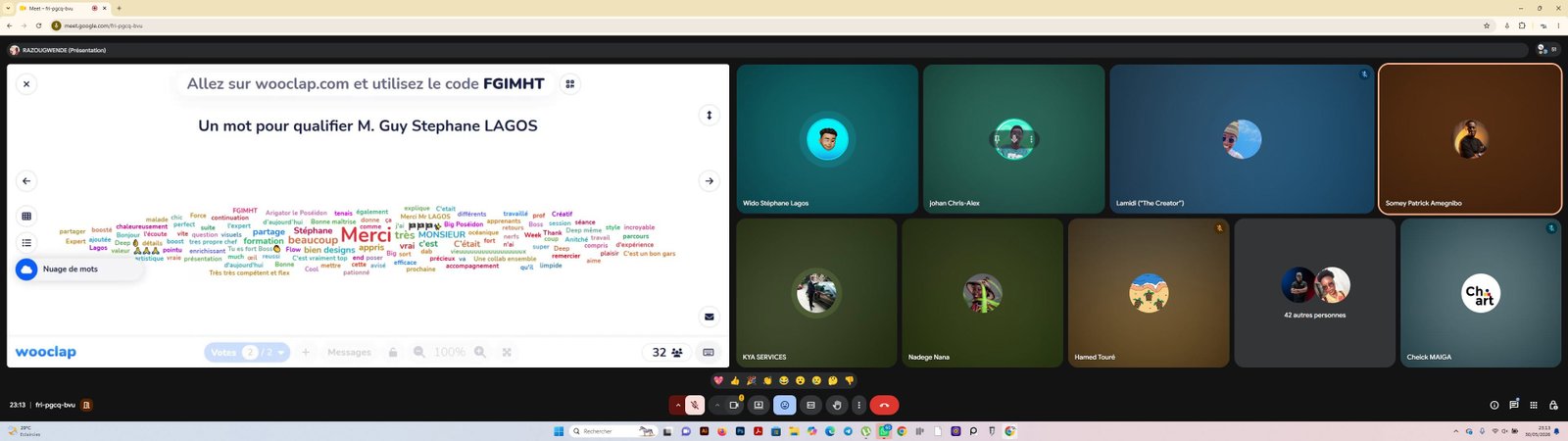Image resolution: width=1568 pixels, height=441 pixels.
Task: Open the 42 autres personnes tile
Action: click(x=1315, y=293)
